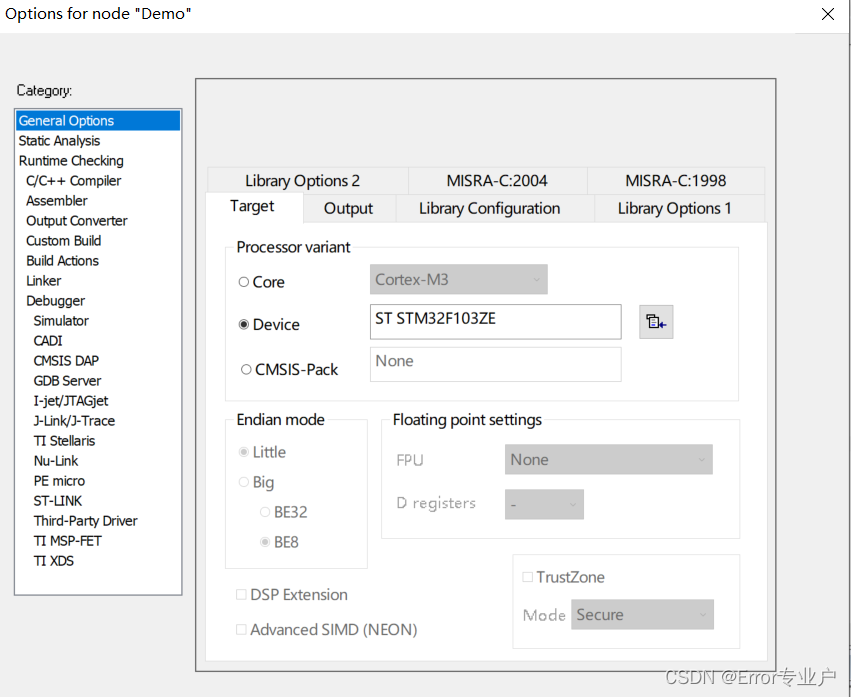Viewport: 851px width, 697px height.
Task: Select C/C++ Compiler category
Action: pos(73,181)
